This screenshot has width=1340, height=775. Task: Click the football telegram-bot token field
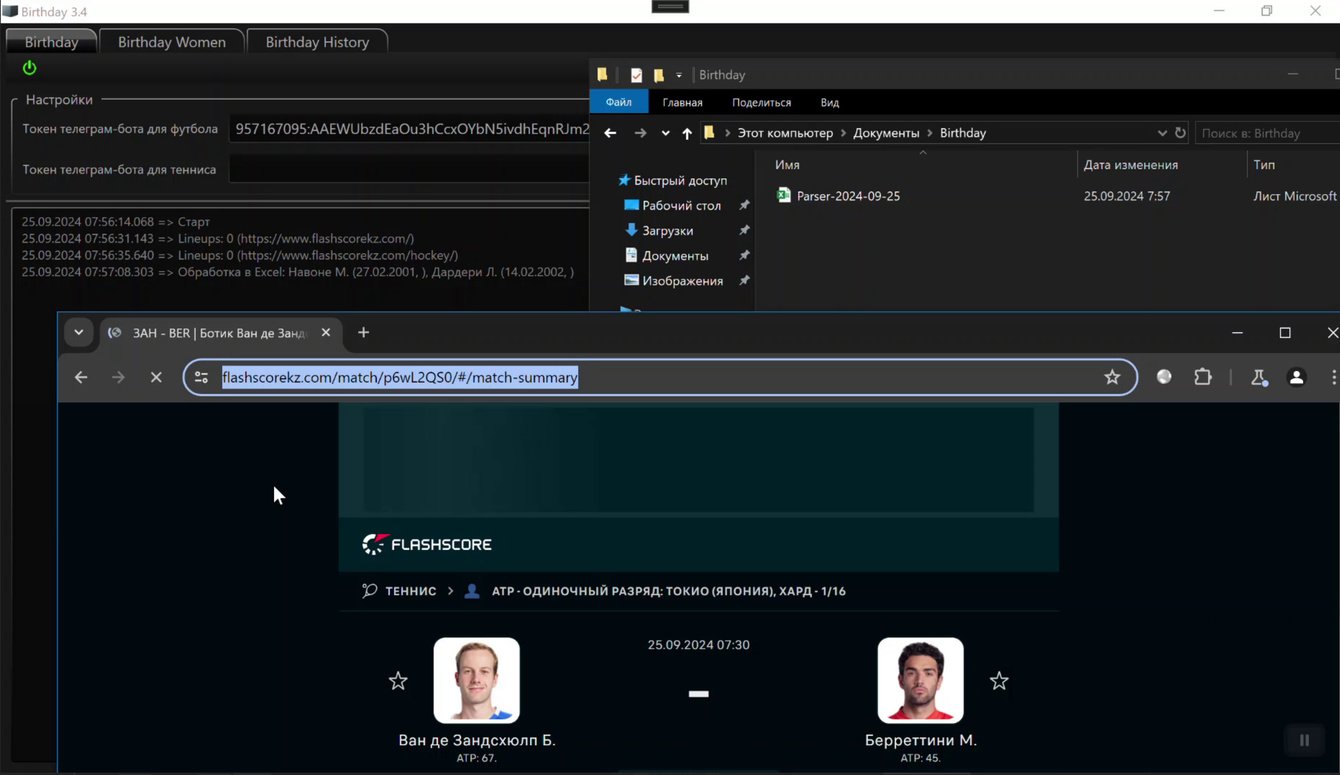[x=410, y=128]
